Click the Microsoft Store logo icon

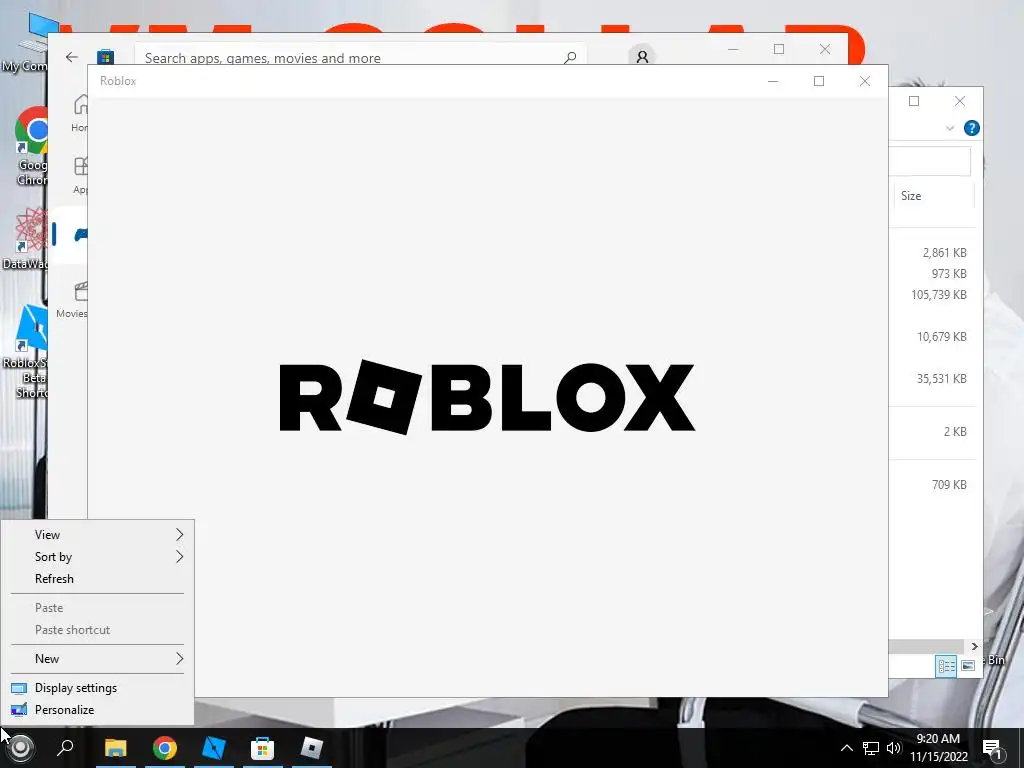point(105,57)
